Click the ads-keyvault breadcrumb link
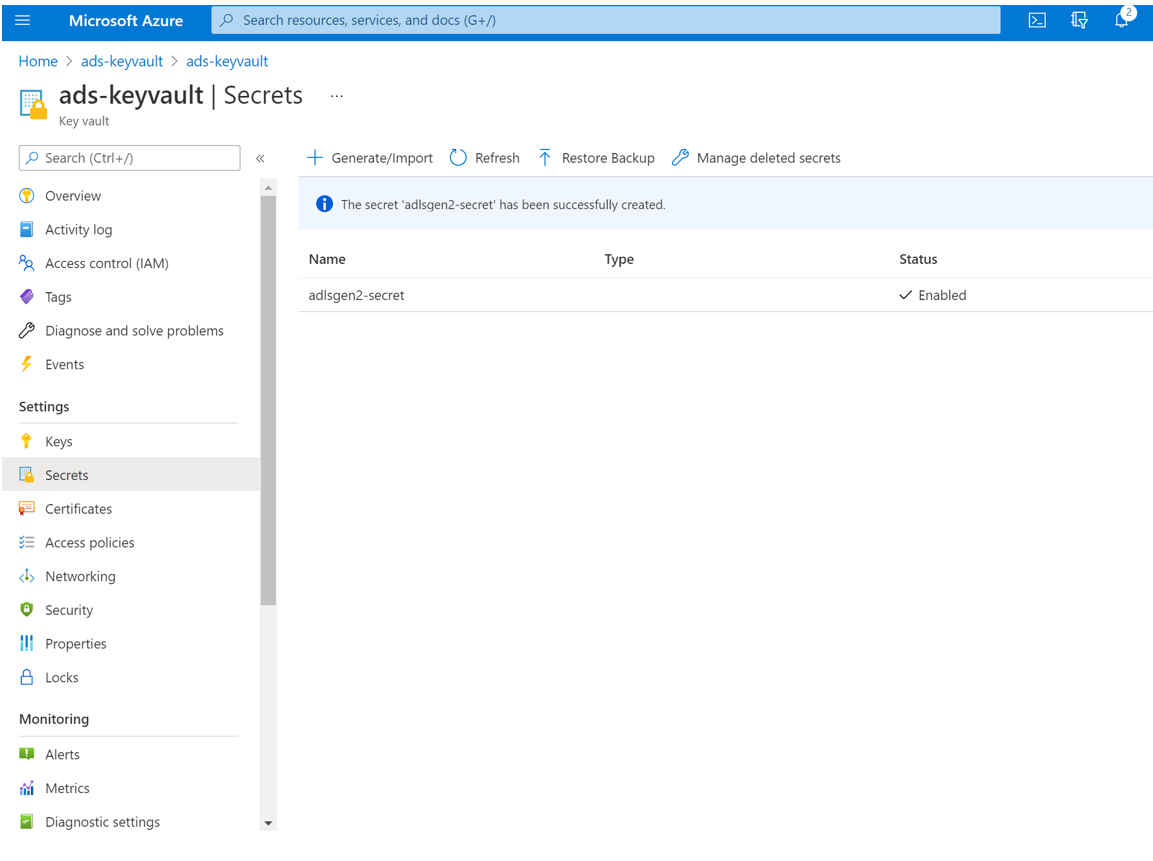Image resolution: width=1153 pixels, height=861 pixels. point(121,61)
